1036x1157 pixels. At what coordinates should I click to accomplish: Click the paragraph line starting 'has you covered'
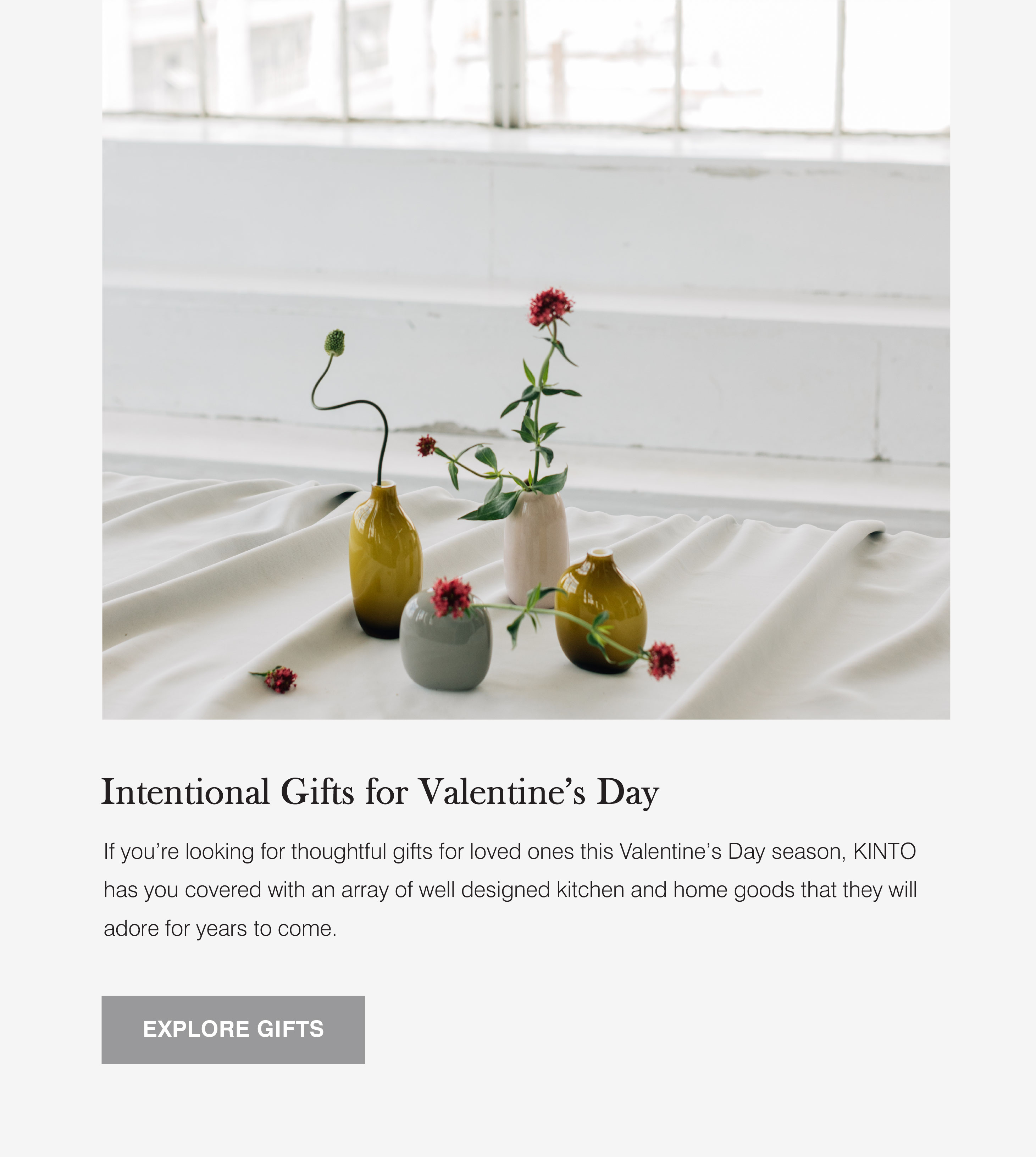510,890
